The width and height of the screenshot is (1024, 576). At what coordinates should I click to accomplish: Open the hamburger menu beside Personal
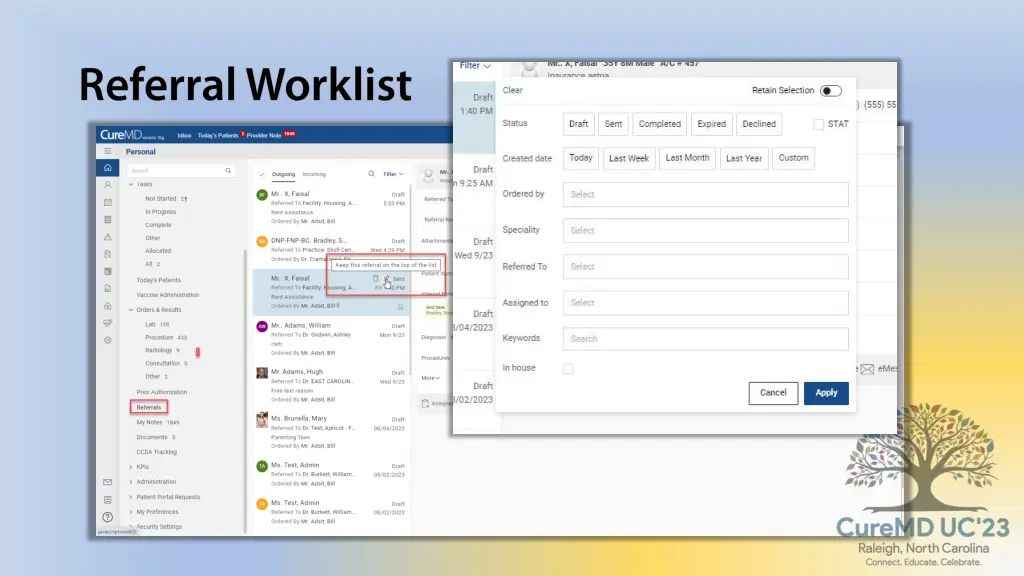(x=108, y=151)
